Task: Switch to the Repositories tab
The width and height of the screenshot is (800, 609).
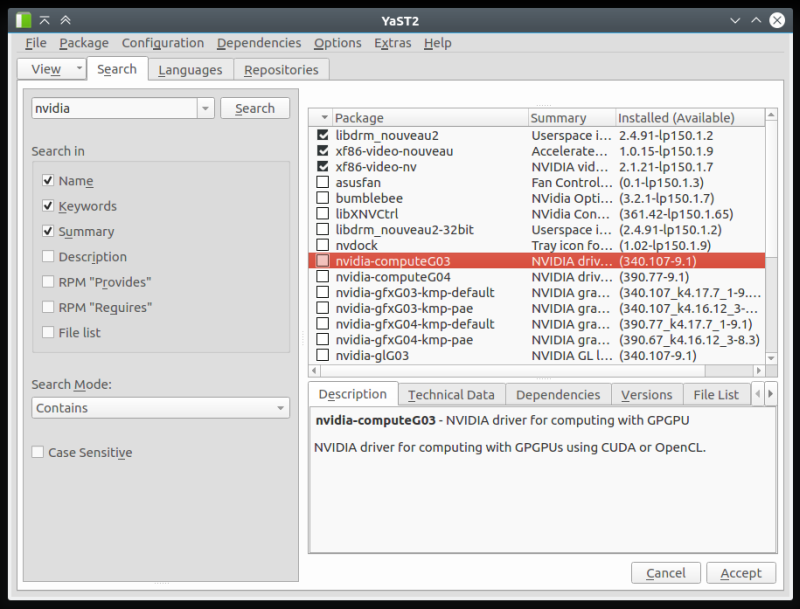Action: pyautogui.click(x=281, y=70)
